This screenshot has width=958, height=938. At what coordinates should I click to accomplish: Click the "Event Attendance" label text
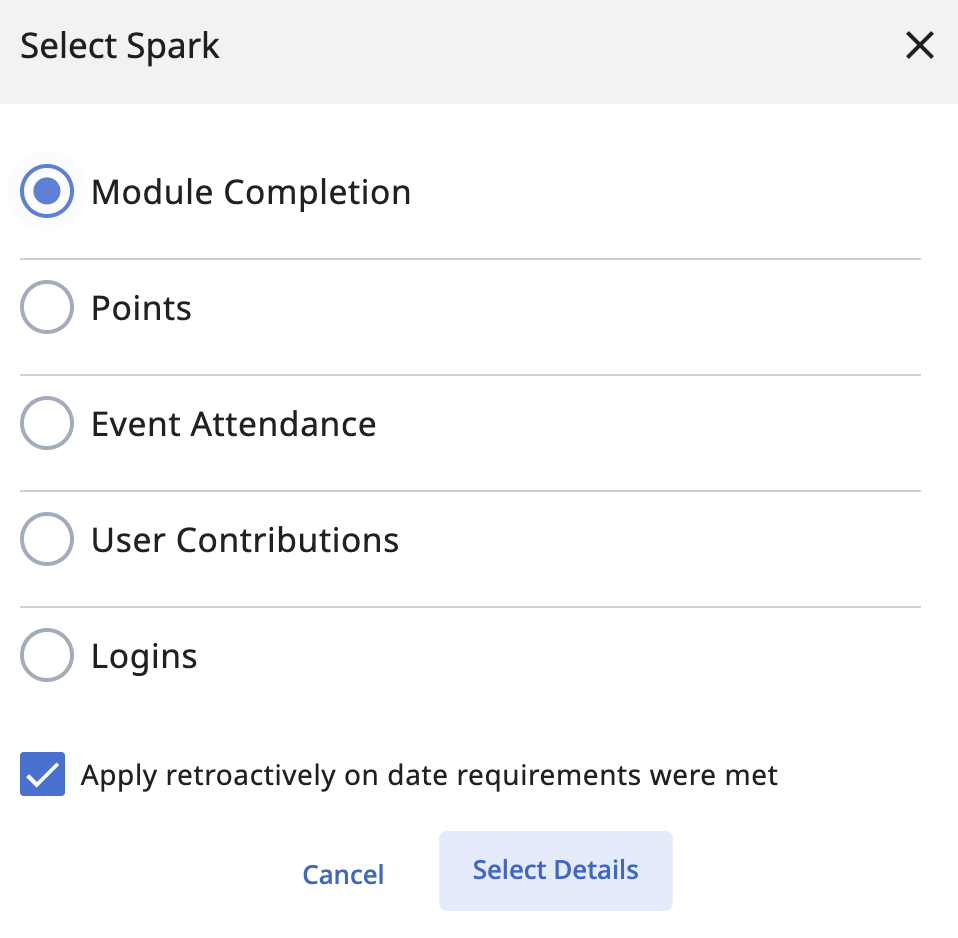(233, 424)
